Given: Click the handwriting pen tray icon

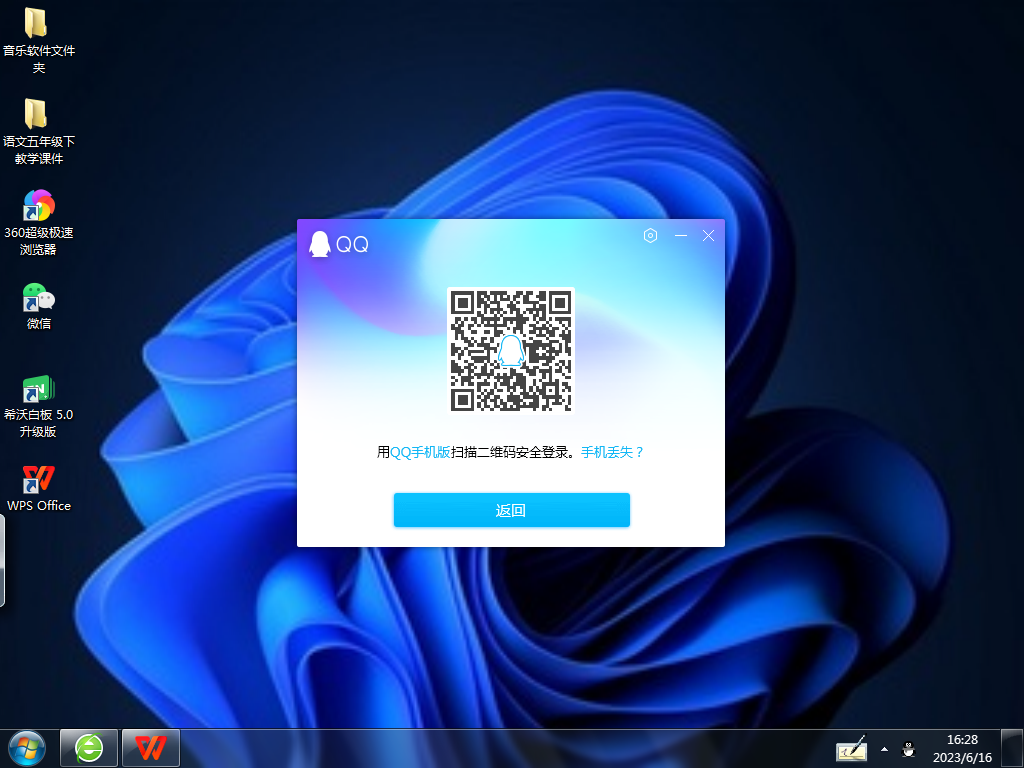Looking at the screenshot, I should [x=852, y=749].
